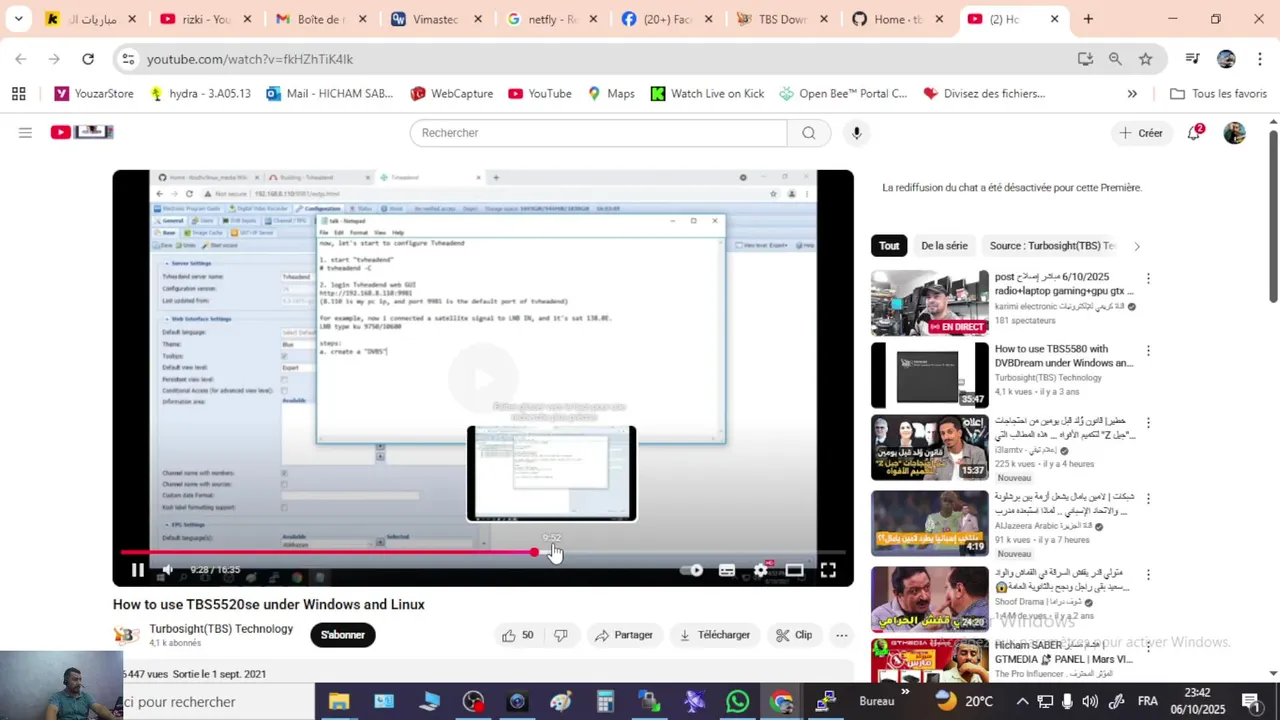Like the video with thumbs up

(x=517, y=635)
